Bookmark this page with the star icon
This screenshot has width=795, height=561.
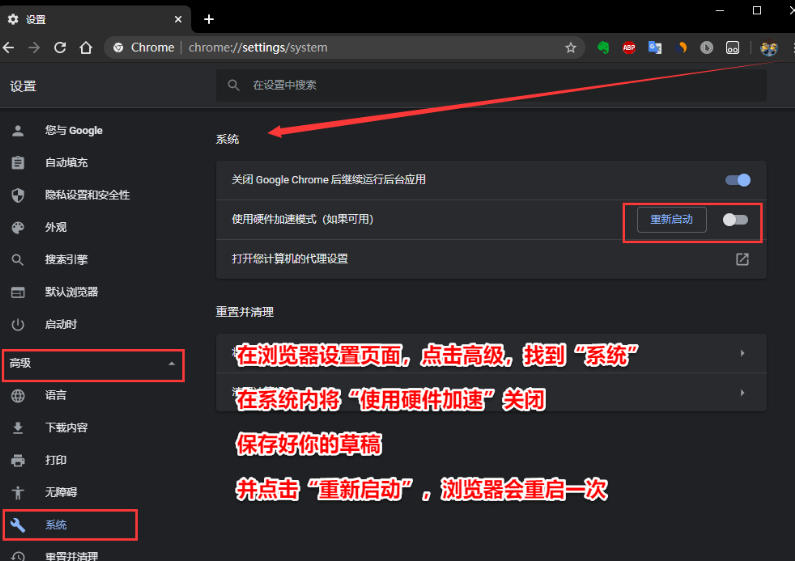click(570, 47)
